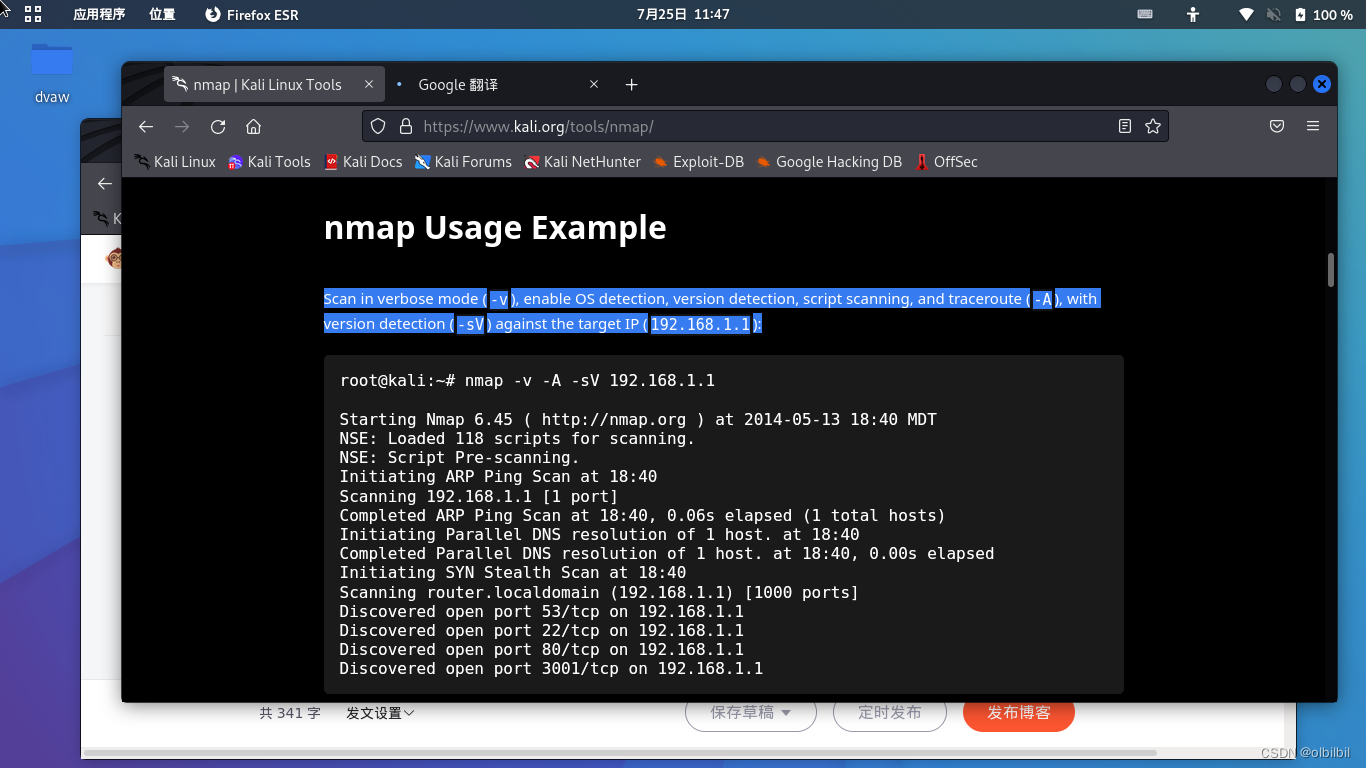Open the 应用程序 menu
Screen dimensions: 1366x768
pyautogui.click(x=99, y=14)
